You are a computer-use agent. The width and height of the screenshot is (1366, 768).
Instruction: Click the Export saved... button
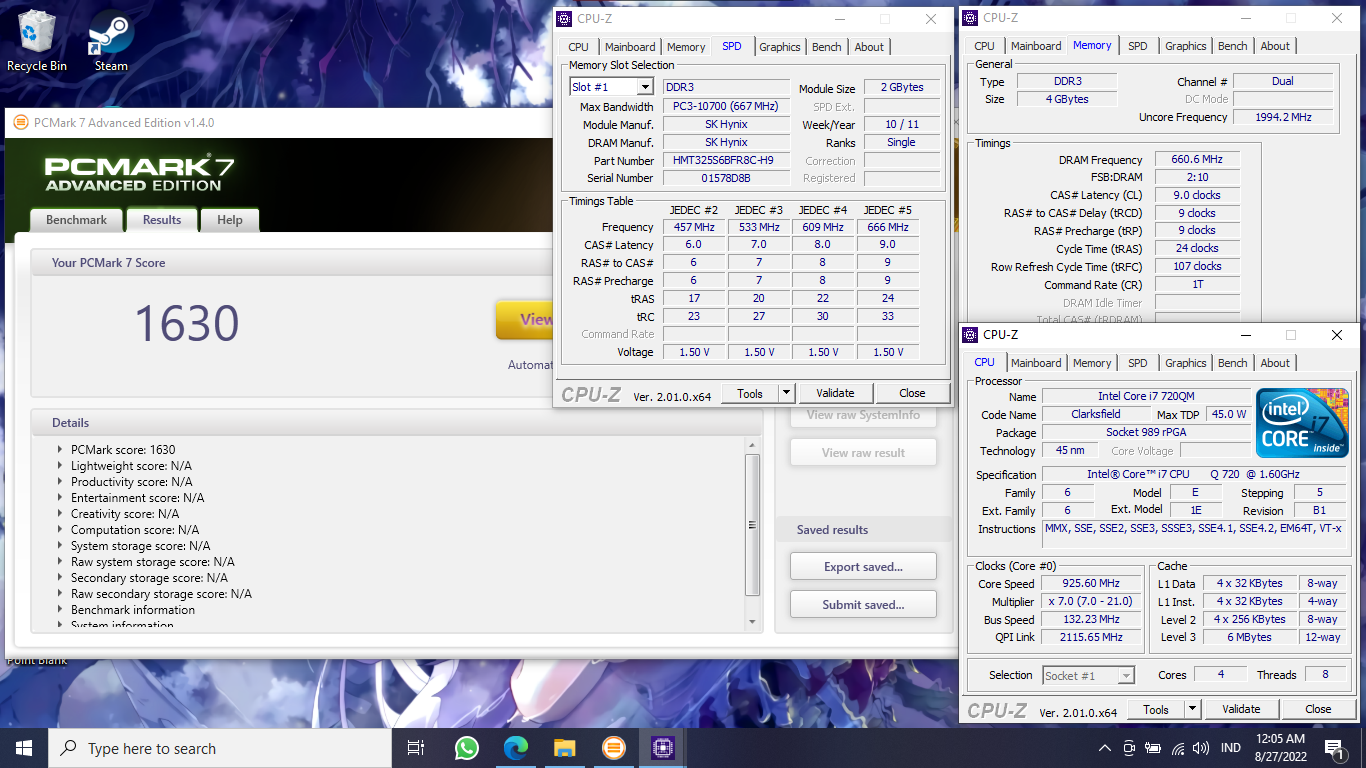863,567
